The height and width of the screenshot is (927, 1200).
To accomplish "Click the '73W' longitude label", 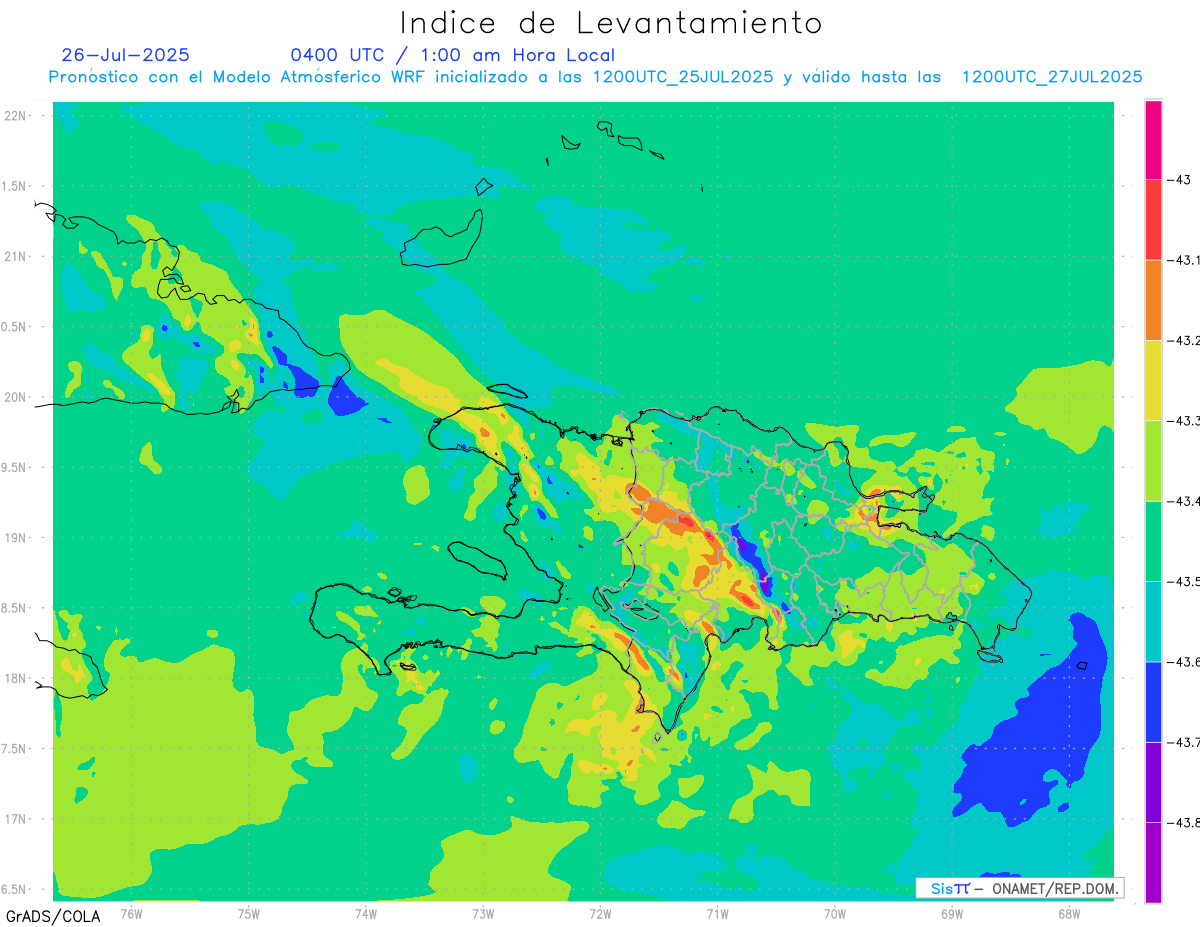I will tap(483, 913).
